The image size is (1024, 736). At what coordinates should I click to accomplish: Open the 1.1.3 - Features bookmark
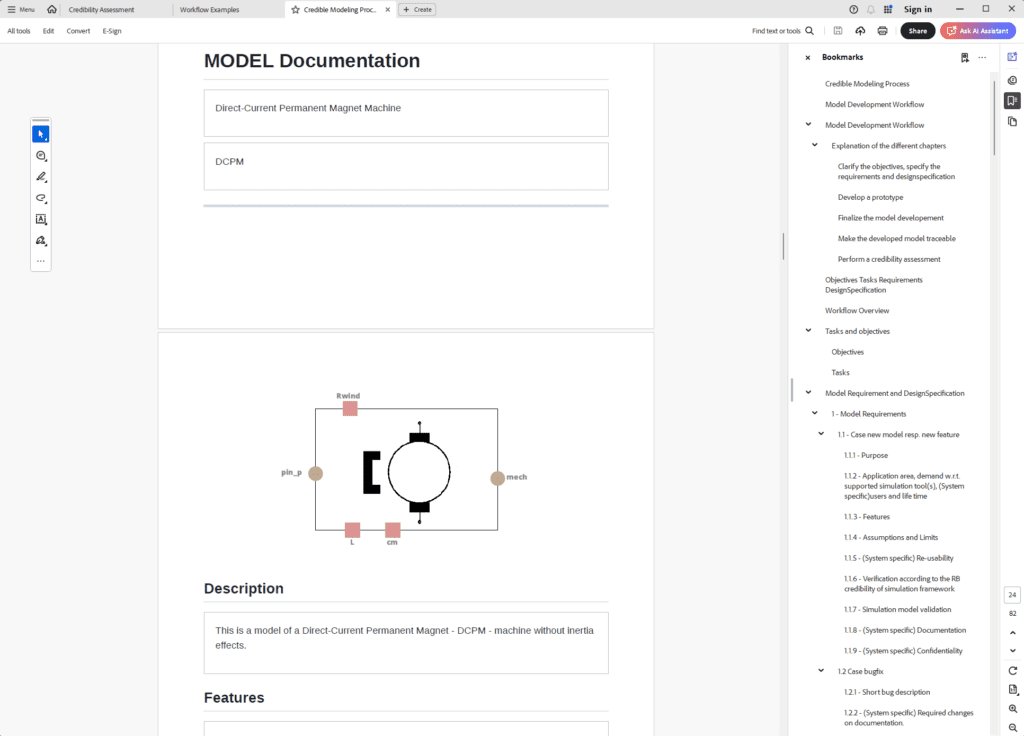[x=867, y=517]
